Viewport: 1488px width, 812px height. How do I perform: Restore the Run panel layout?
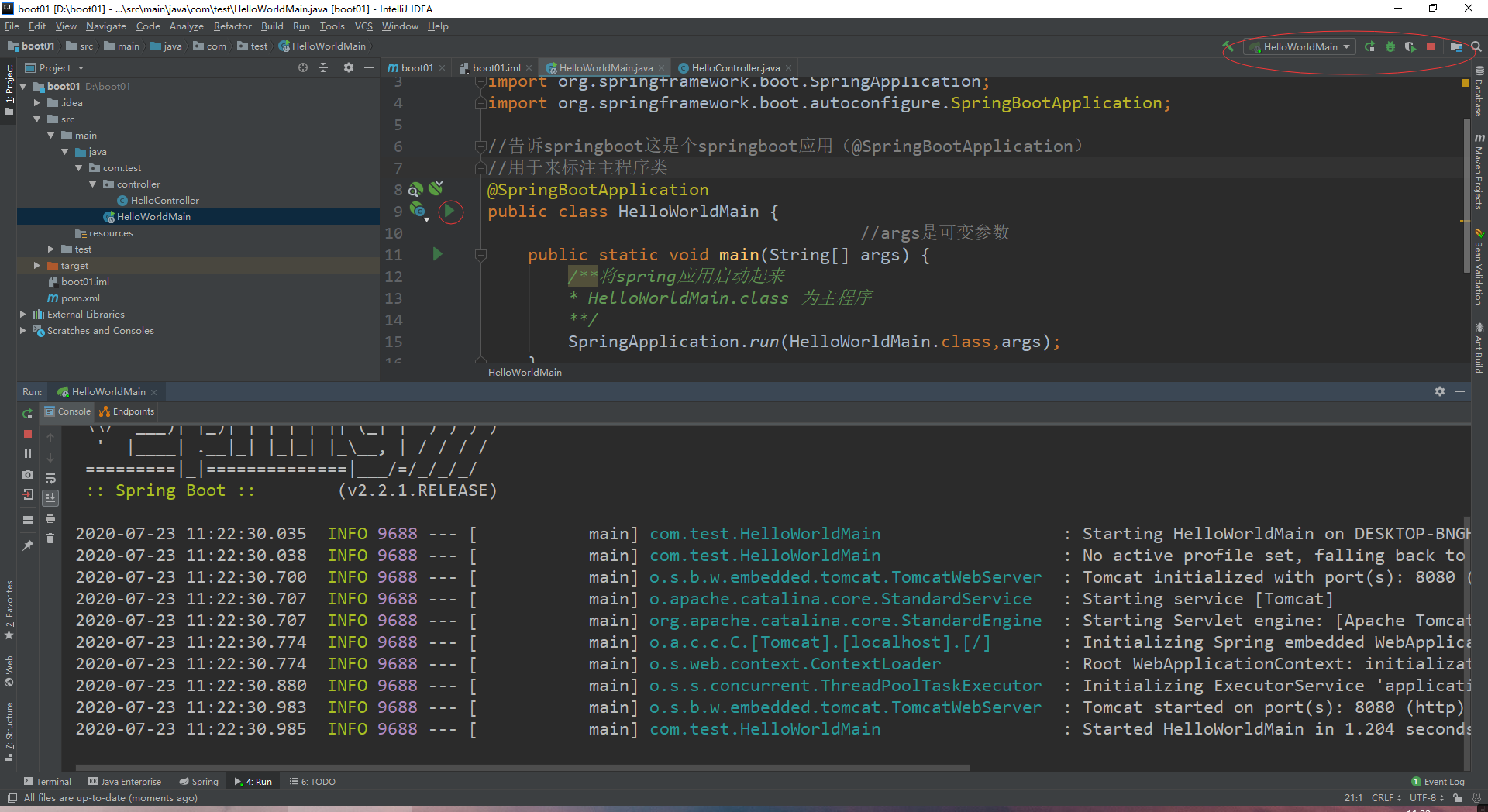[x=28, y=519]
